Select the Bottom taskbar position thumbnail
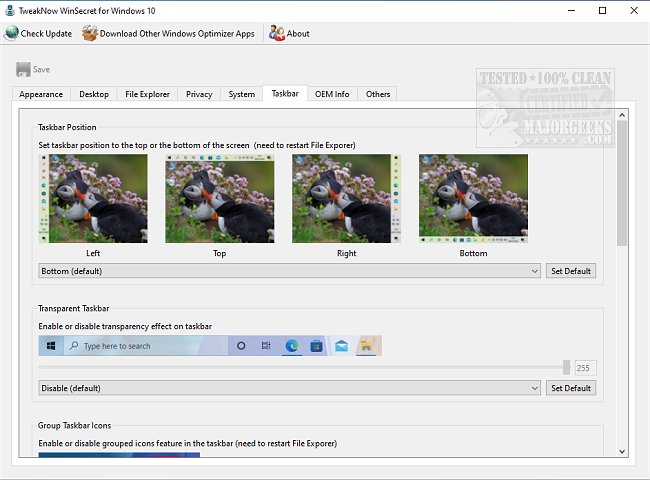 (x=473, y=199)
